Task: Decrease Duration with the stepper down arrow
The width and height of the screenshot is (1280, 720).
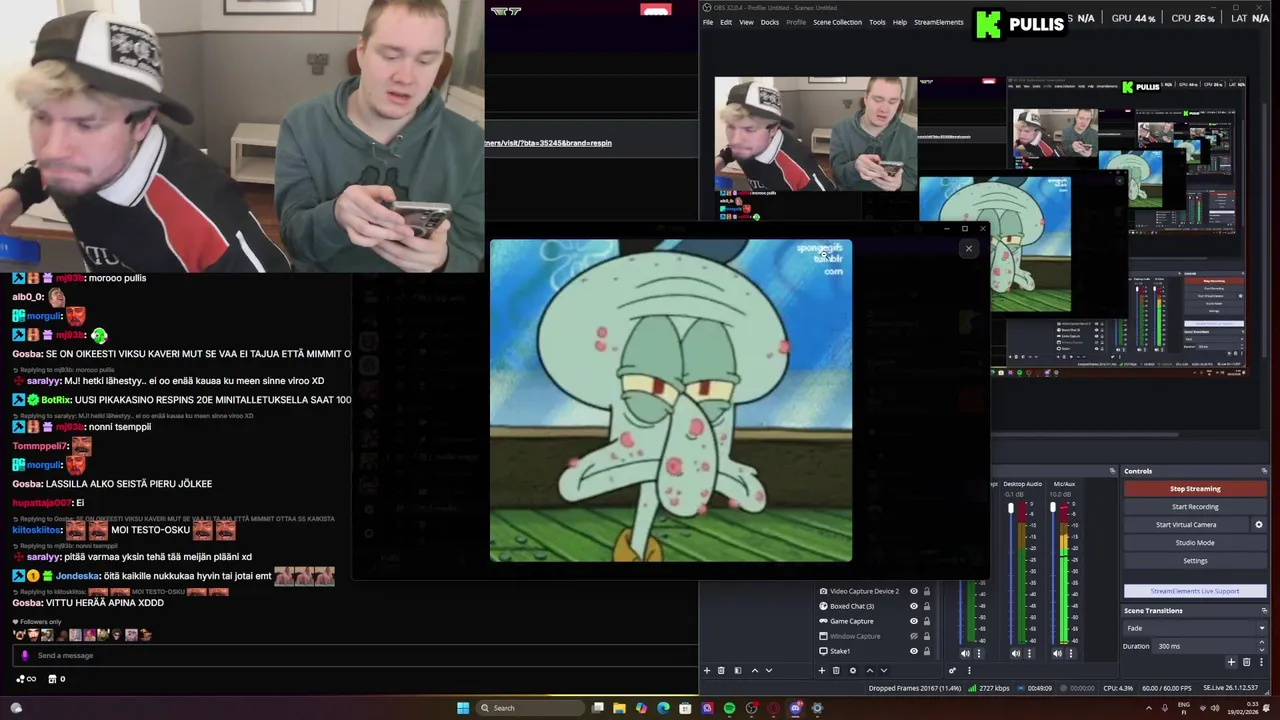Action: coord(1262,650)
